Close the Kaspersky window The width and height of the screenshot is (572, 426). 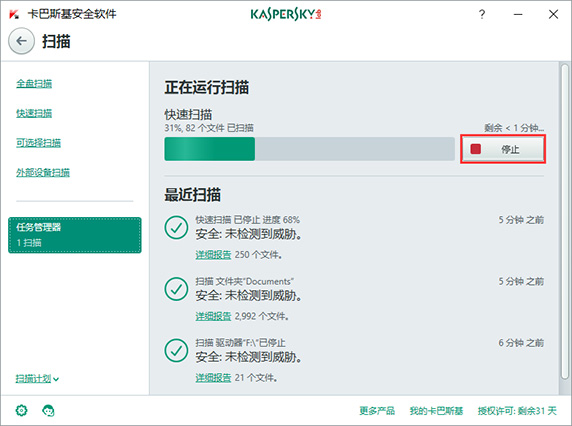553,14
